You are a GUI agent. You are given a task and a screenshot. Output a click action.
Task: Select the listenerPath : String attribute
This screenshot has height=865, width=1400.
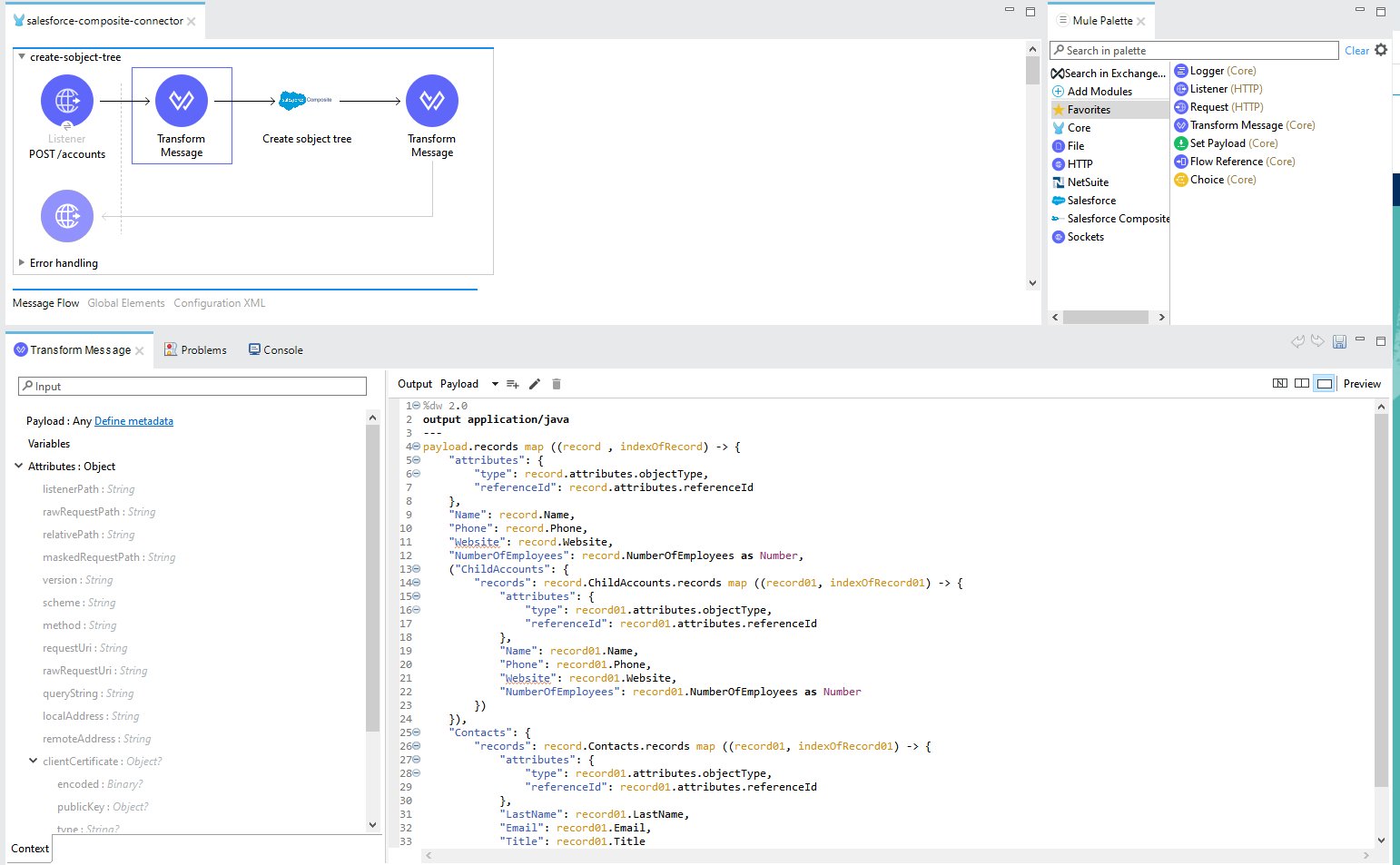88,489
